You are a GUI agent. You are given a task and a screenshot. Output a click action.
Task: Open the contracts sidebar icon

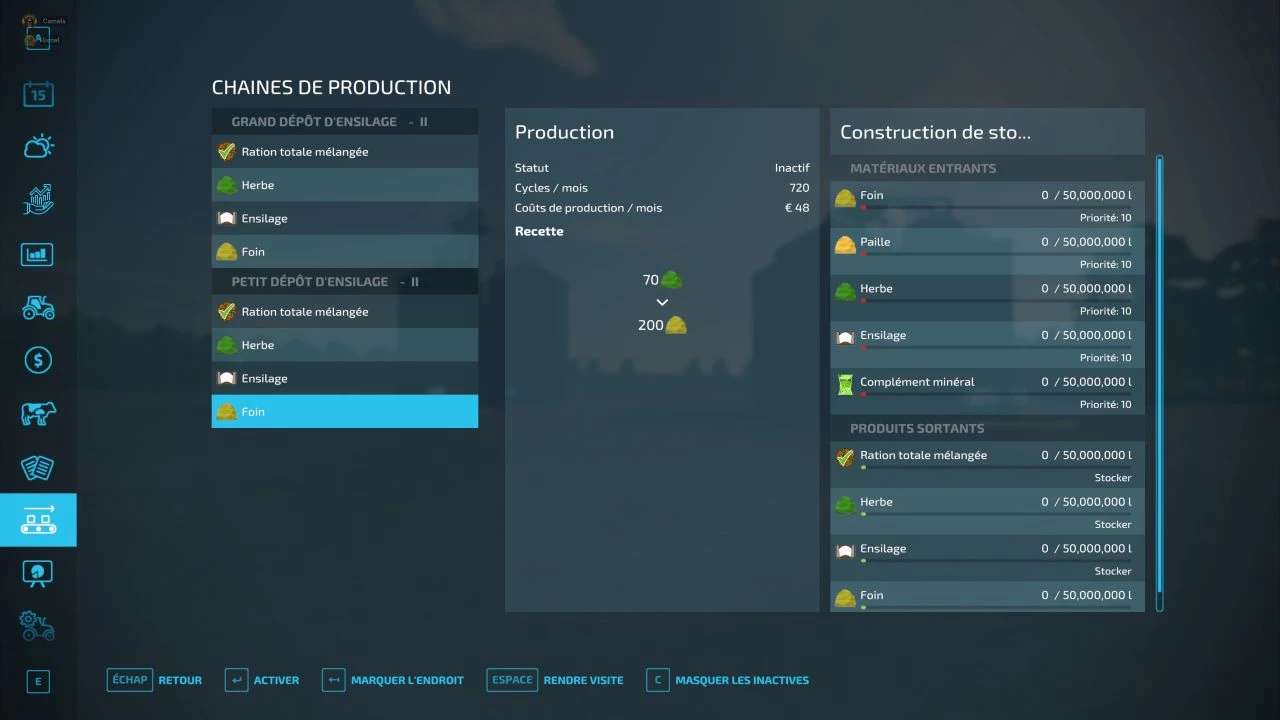point(38,467)
